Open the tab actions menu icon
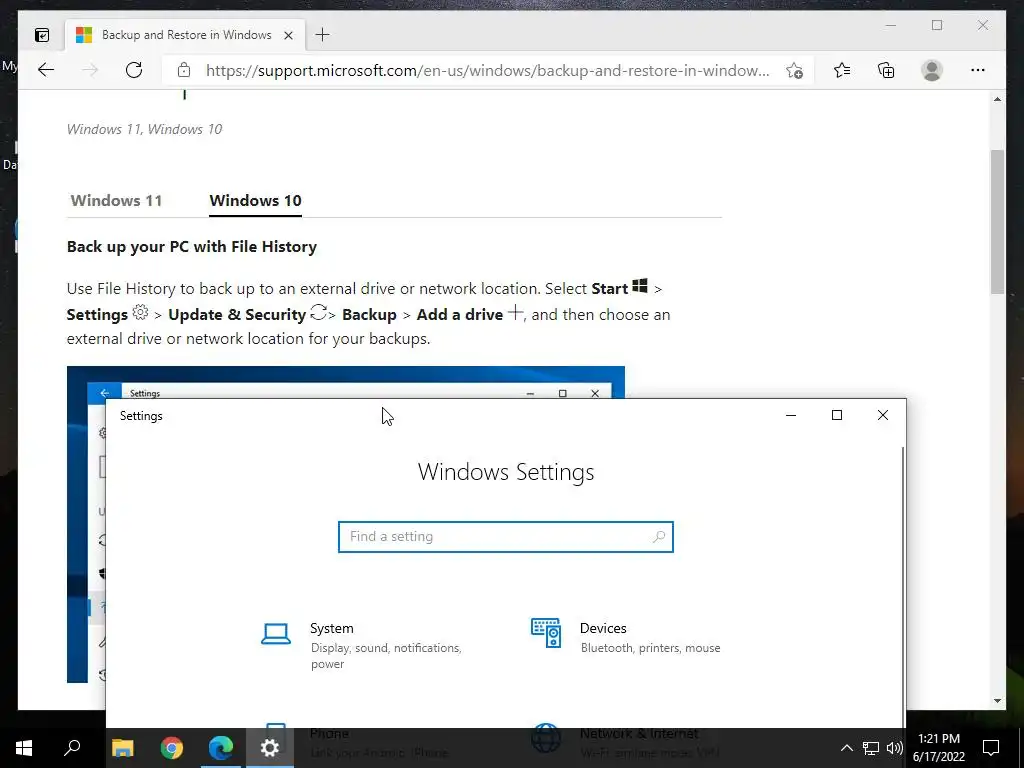 point(42,35)
